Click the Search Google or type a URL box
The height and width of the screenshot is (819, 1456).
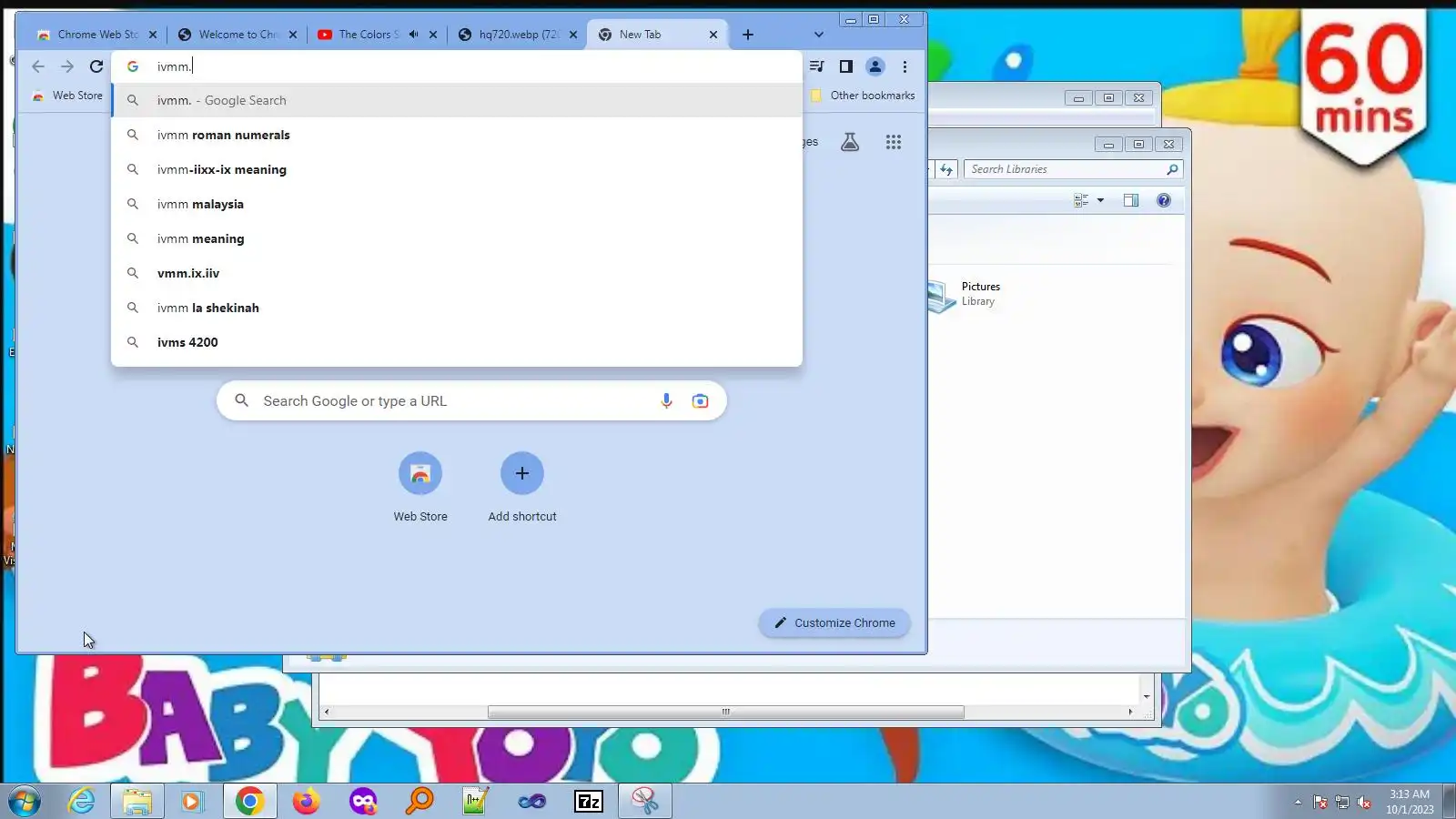point(471,401)
